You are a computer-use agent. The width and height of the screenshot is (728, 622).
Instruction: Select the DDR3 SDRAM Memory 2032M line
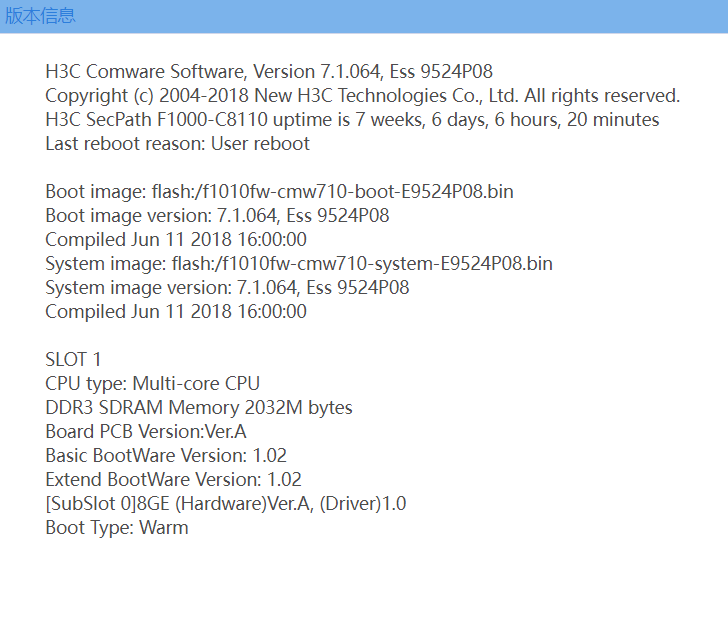(x=198, y=408)
